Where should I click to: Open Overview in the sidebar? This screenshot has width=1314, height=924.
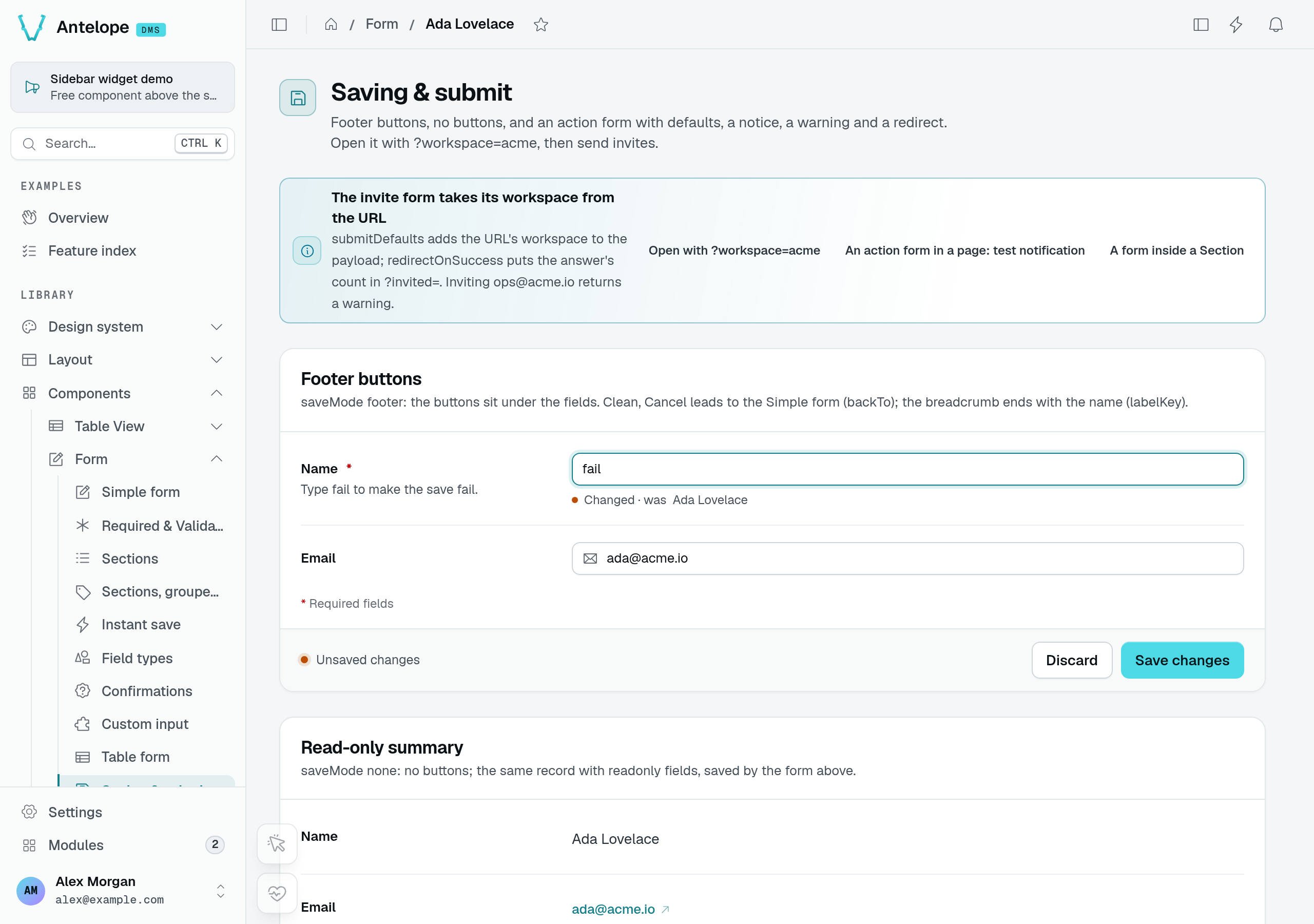[x=123, y=218]
